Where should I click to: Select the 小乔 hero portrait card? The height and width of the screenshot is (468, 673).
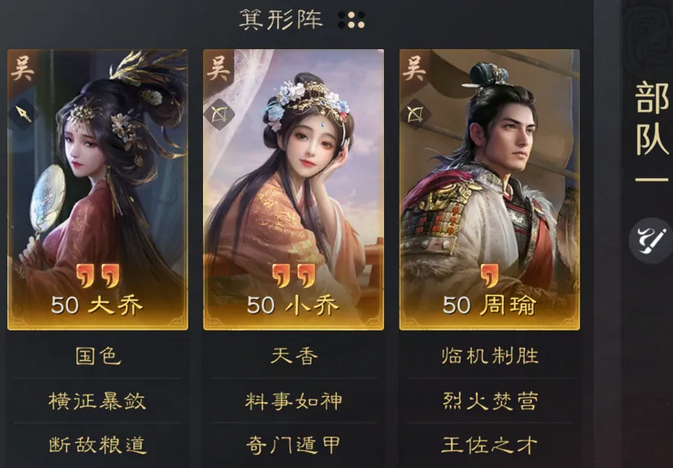[x=294, y=189]
